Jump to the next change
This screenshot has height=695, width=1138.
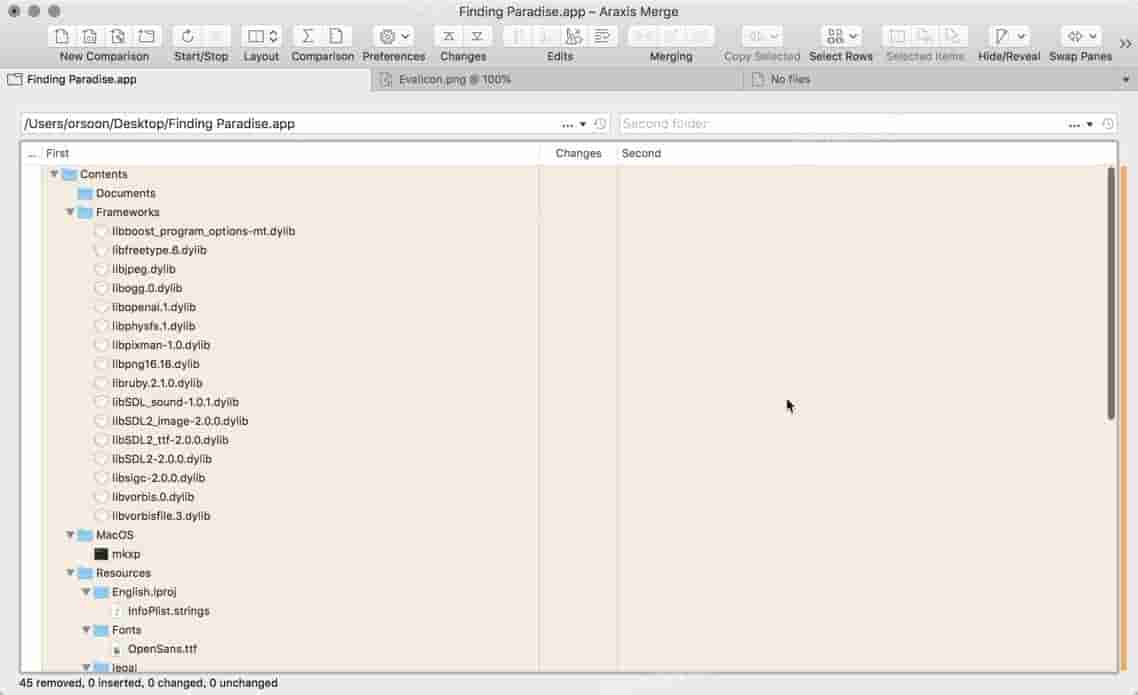pos(477,36)
